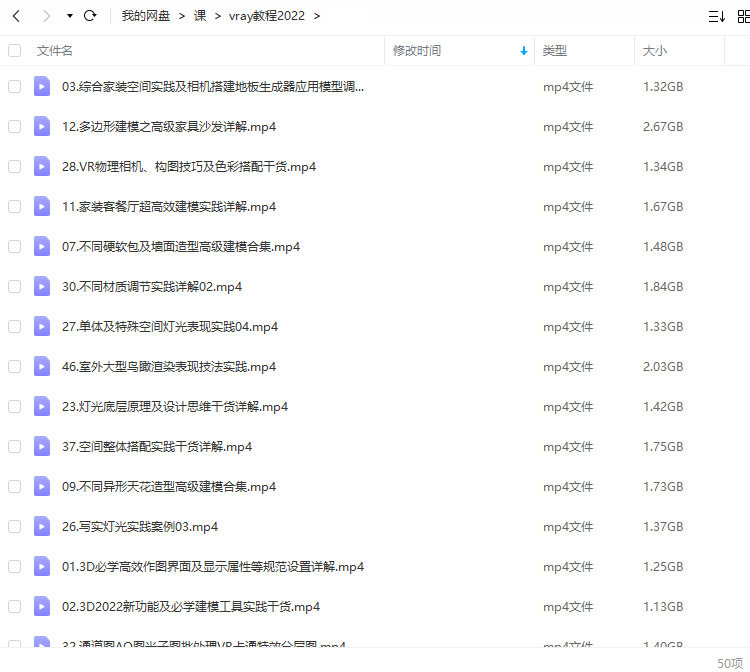This screenshot has height=672, width=750.
Task: Navigate to 我的网盘 in breadcrumb
Action: (x=146, y=16)
